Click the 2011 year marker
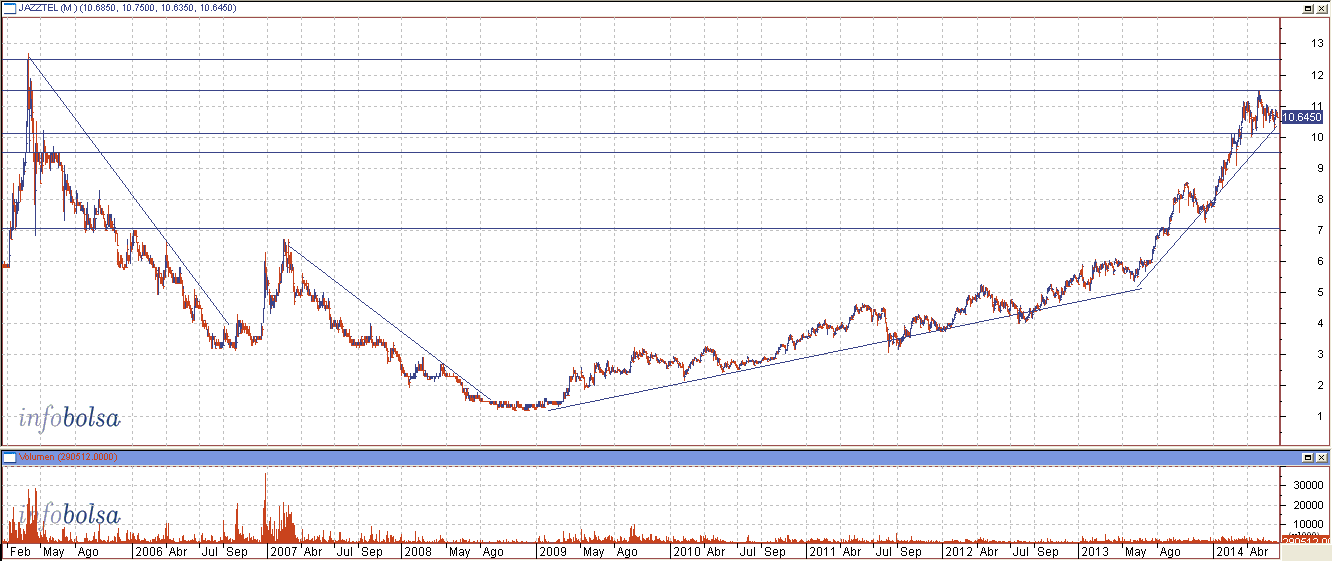The image size is (1332, 561). click(822, 551)
